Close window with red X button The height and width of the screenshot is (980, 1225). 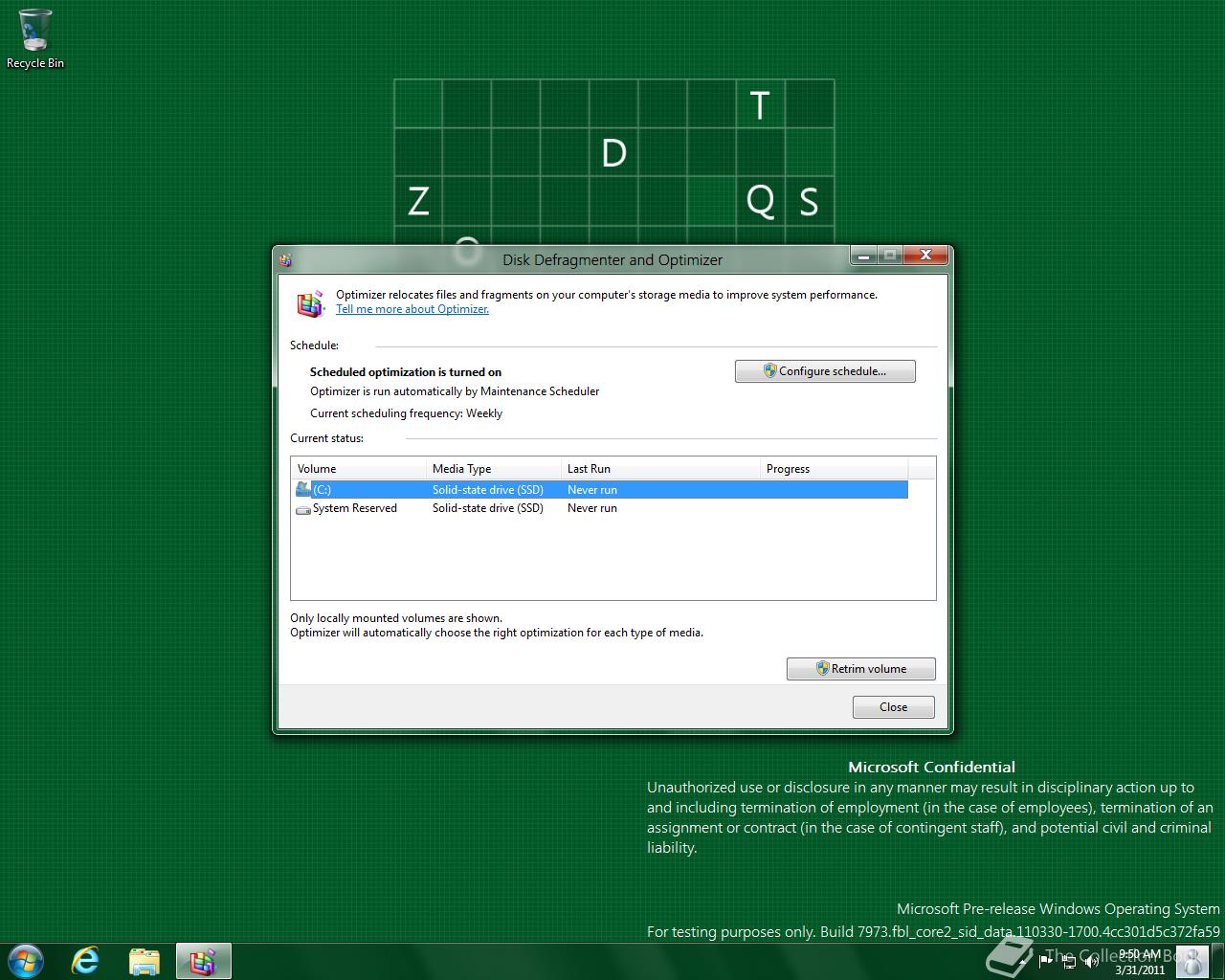(926, 256)
